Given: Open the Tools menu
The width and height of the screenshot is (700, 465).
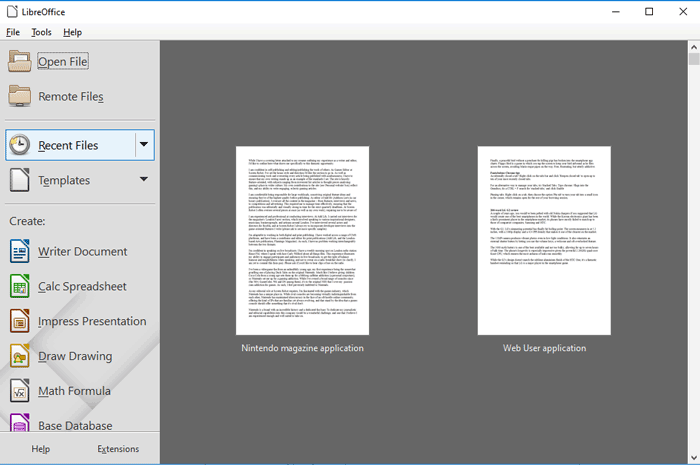Looking at the screenshot, I should click(41, 32).
